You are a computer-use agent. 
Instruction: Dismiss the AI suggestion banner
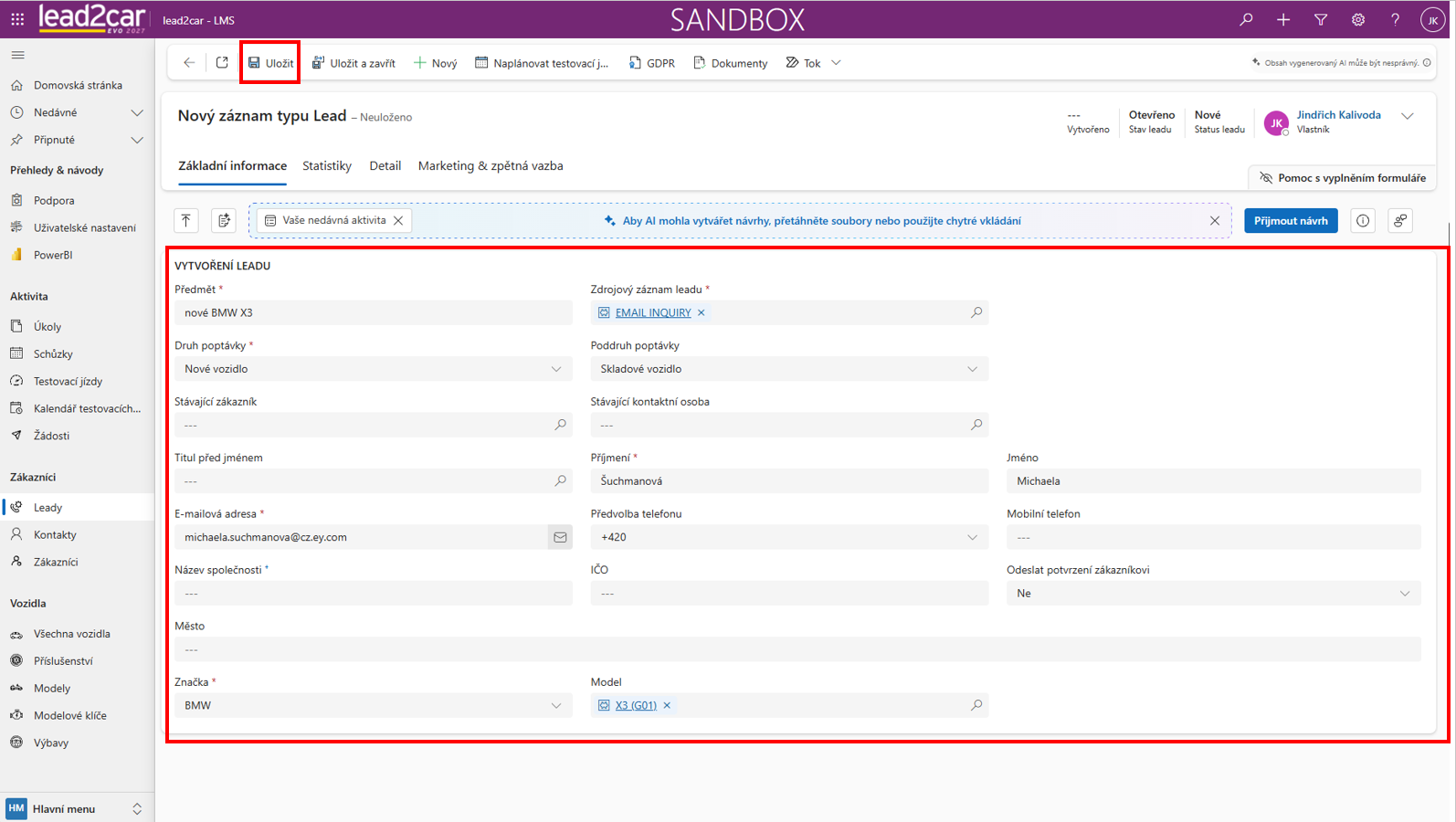click(x=1215, y=221)
